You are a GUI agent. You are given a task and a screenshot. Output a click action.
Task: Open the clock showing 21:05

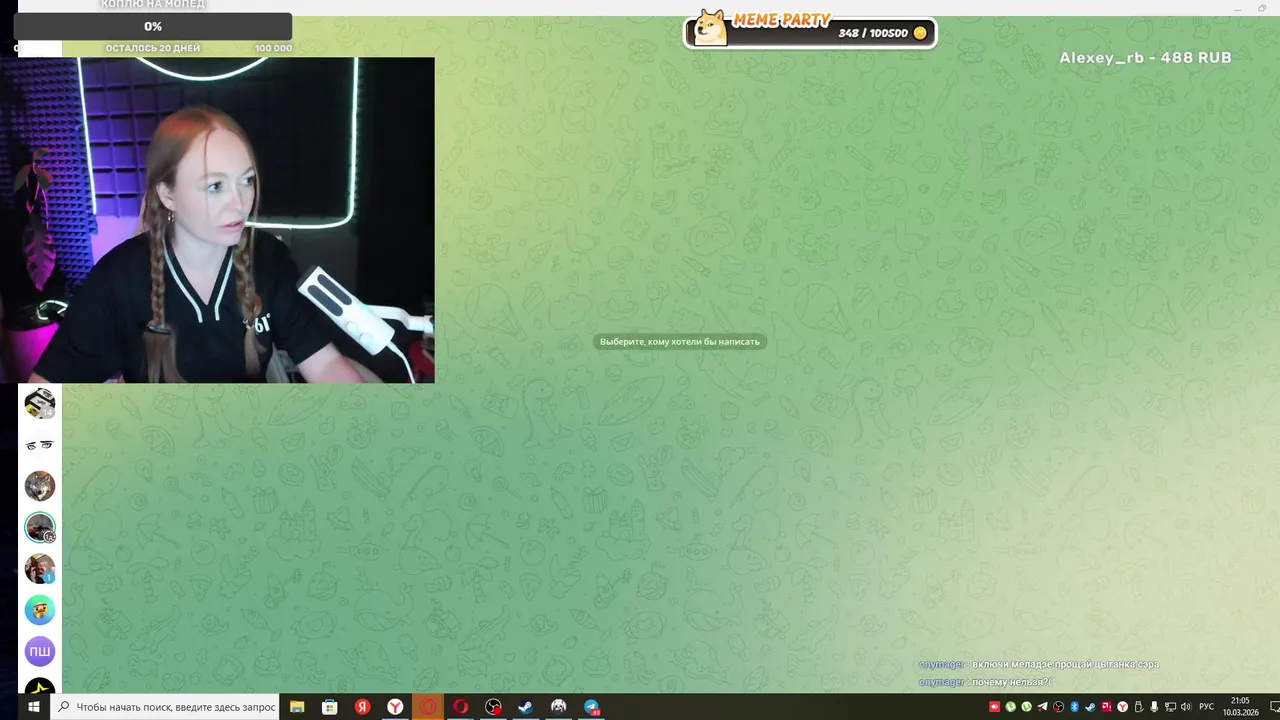(1240, 707)
